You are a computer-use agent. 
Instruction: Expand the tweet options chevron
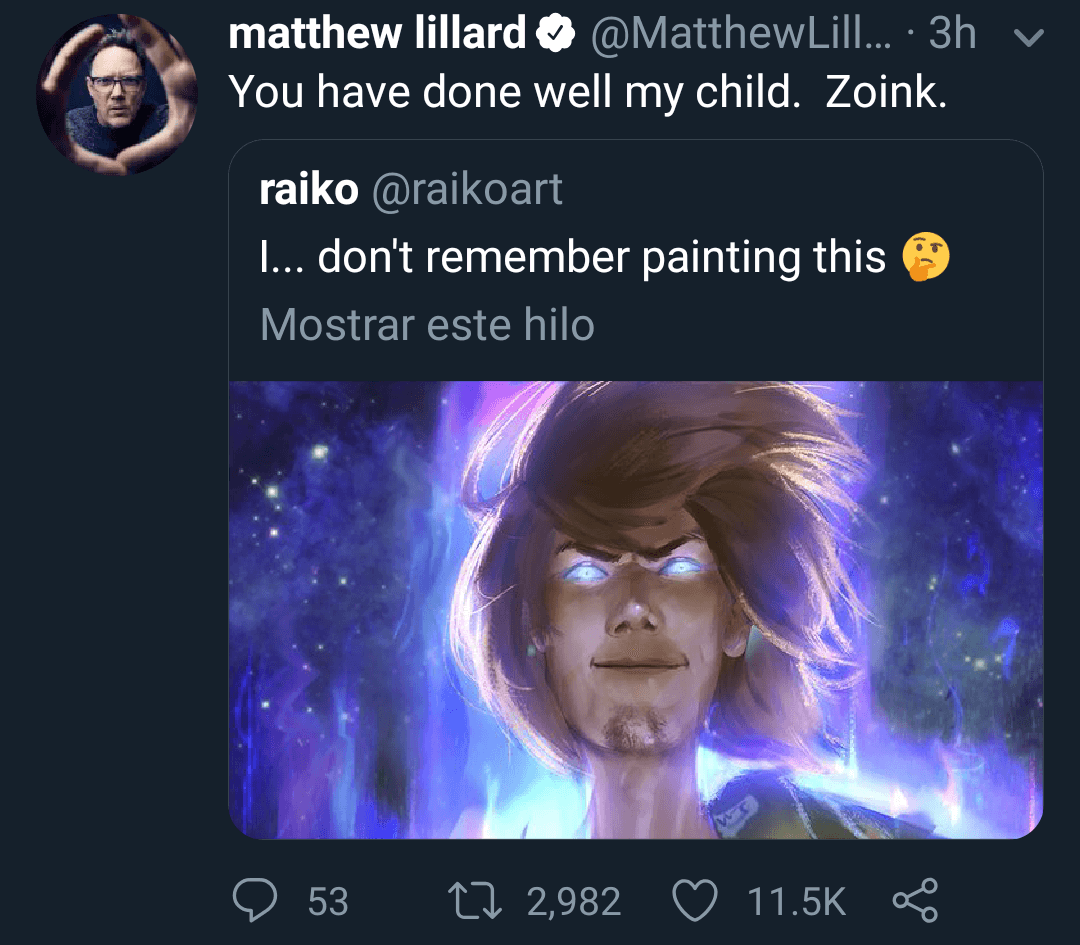click(x=1029, y=38)
